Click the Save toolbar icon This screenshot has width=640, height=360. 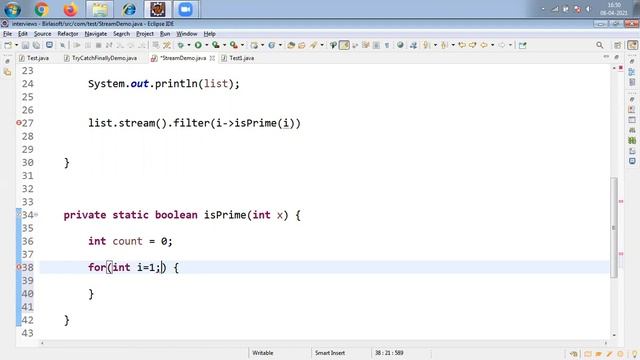pyautogui.click(x=25, y=45)
